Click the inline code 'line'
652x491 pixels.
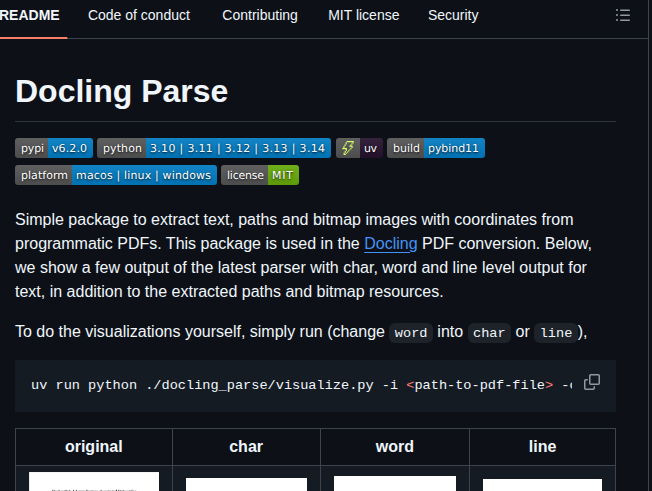click(x=556, y=333)
